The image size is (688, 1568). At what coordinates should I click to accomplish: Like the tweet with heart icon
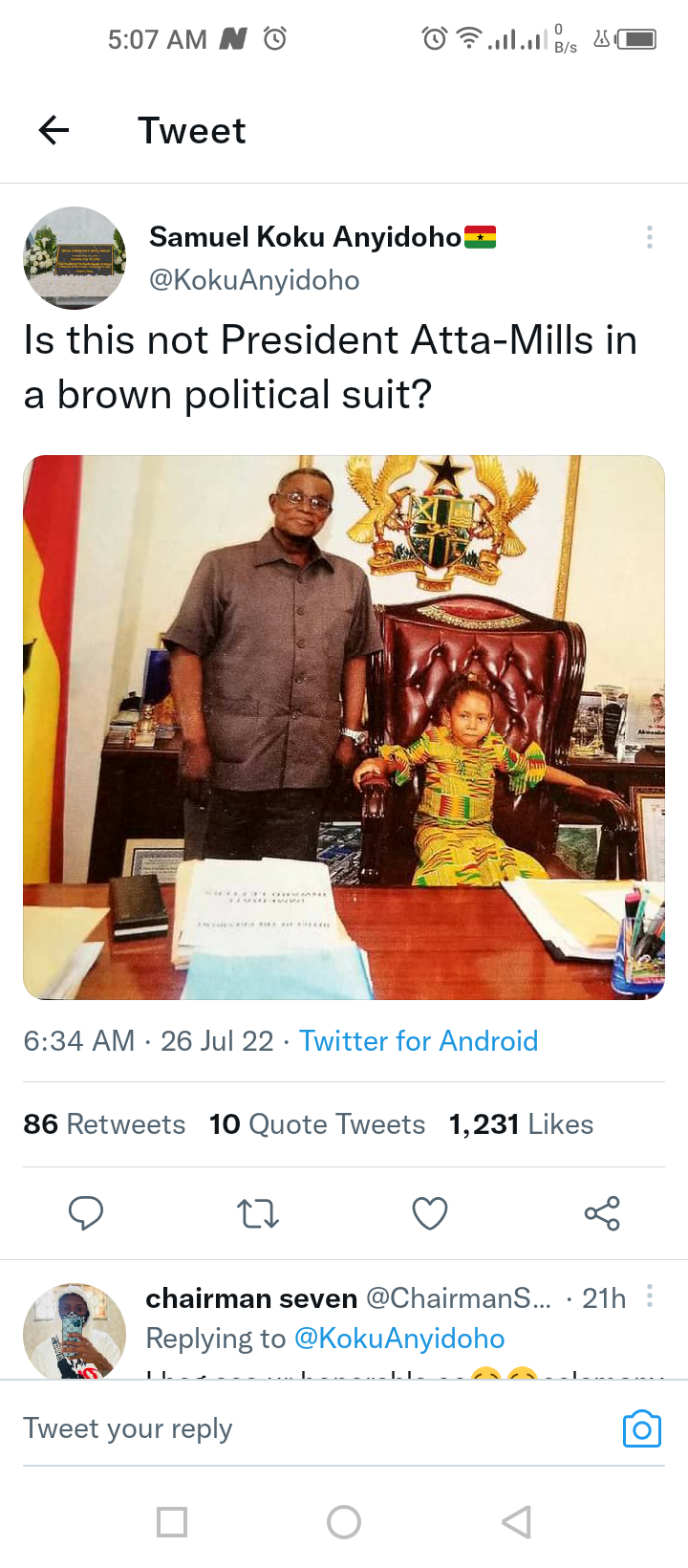[x=430, y=1213]
